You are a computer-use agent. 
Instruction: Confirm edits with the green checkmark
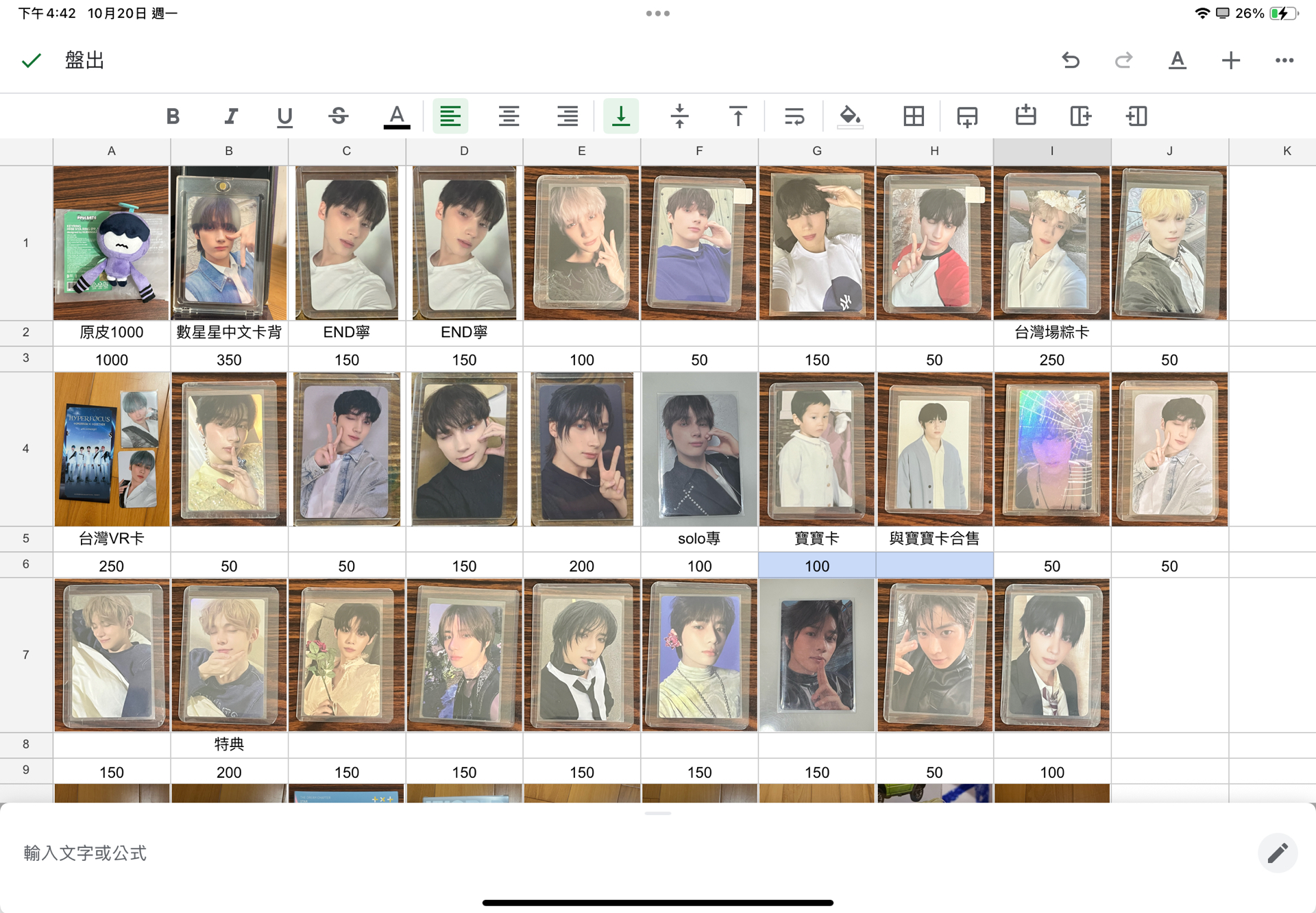32,60
